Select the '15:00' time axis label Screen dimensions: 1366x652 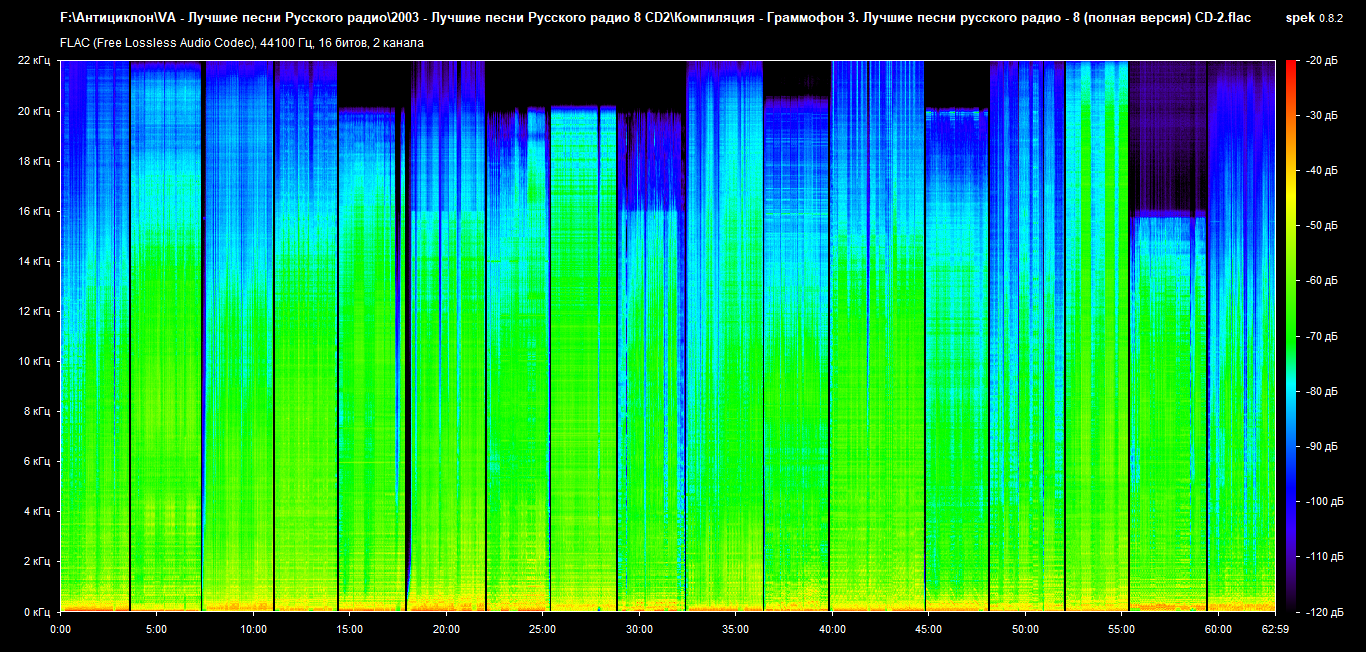[x=349, y=629]
